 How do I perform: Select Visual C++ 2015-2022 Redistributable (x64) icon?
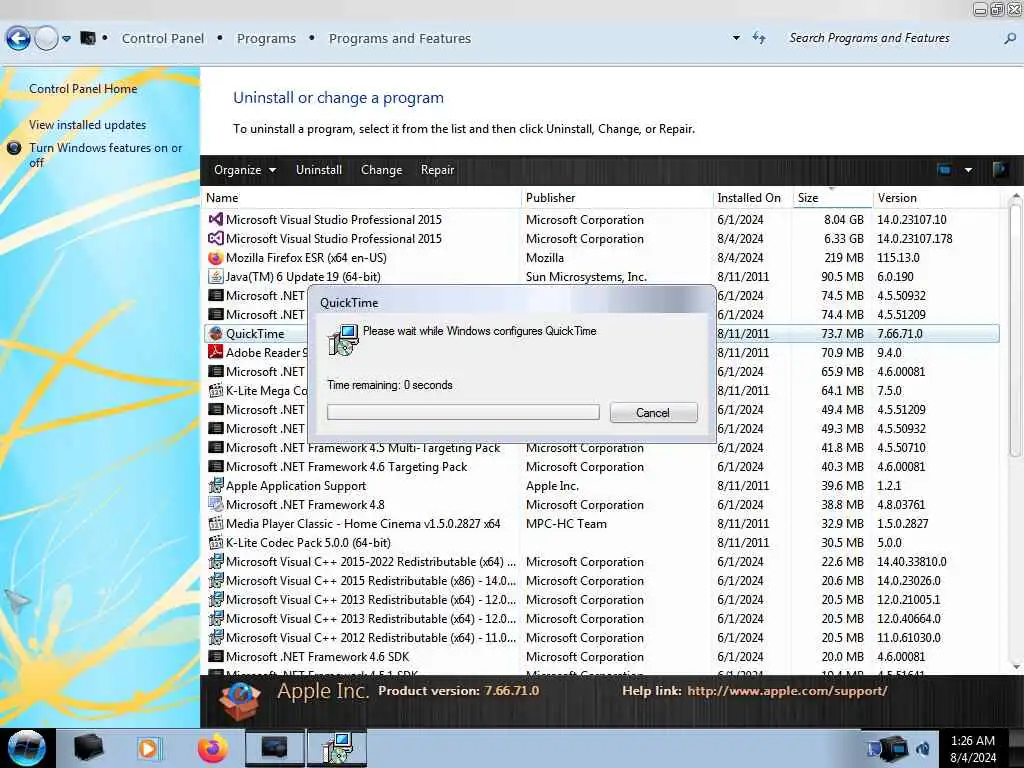pyautogui.click(x=216, y=561)
